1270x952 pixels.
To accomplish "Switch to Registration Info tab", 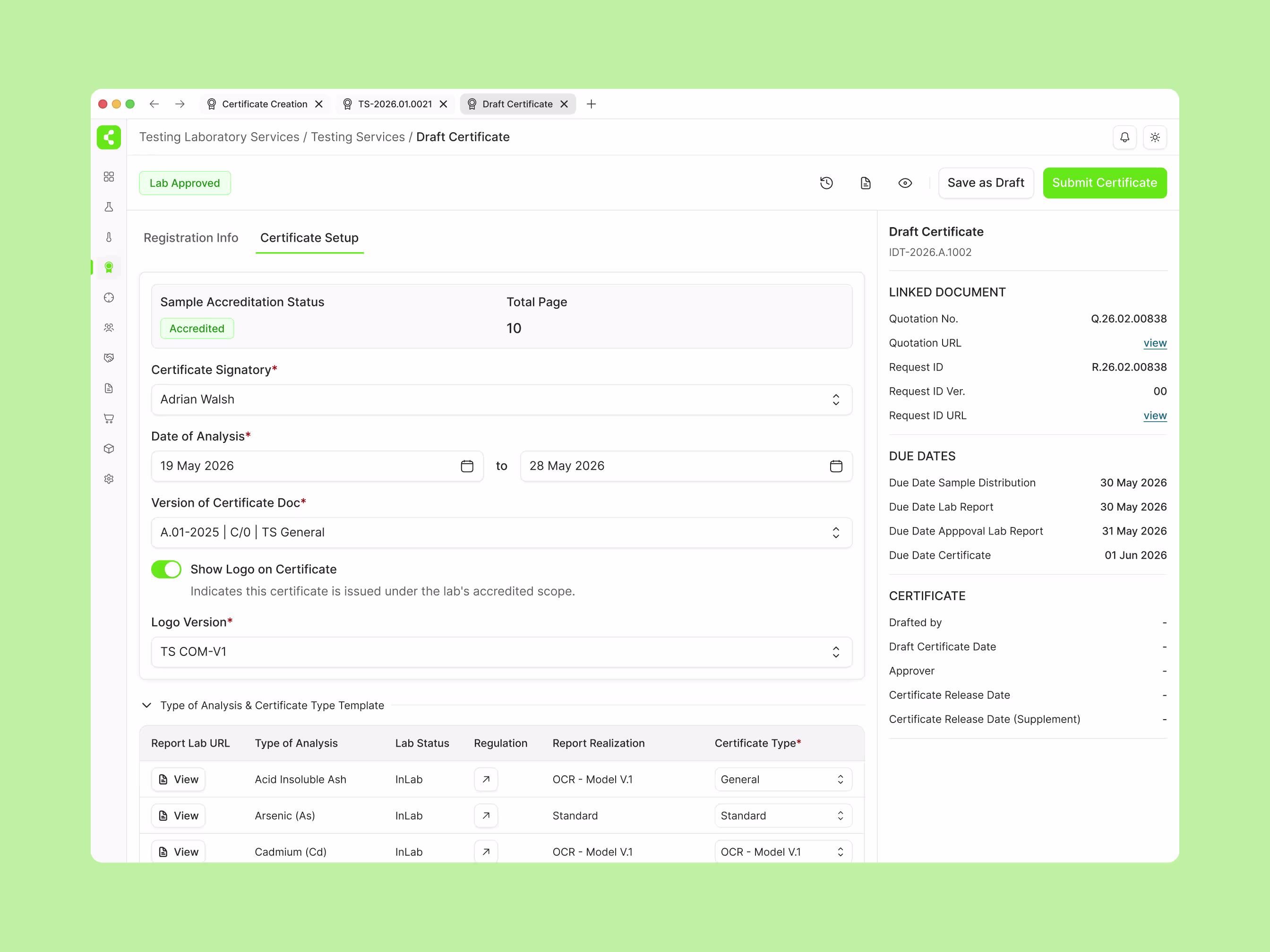I will (190, 238).
